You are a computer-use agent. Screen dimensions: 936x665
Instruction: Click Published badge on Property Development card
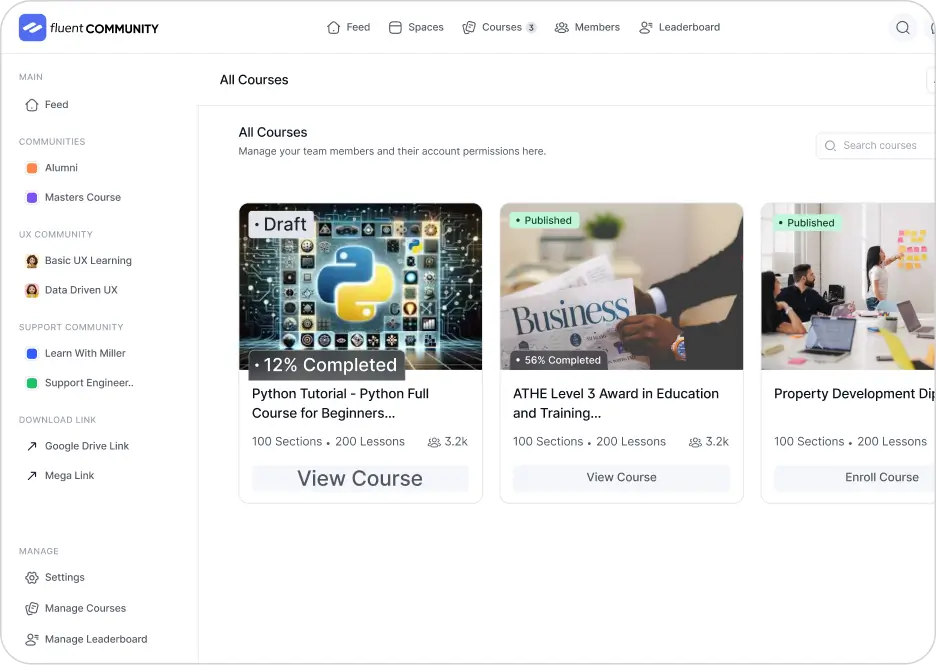coord(806,223)
